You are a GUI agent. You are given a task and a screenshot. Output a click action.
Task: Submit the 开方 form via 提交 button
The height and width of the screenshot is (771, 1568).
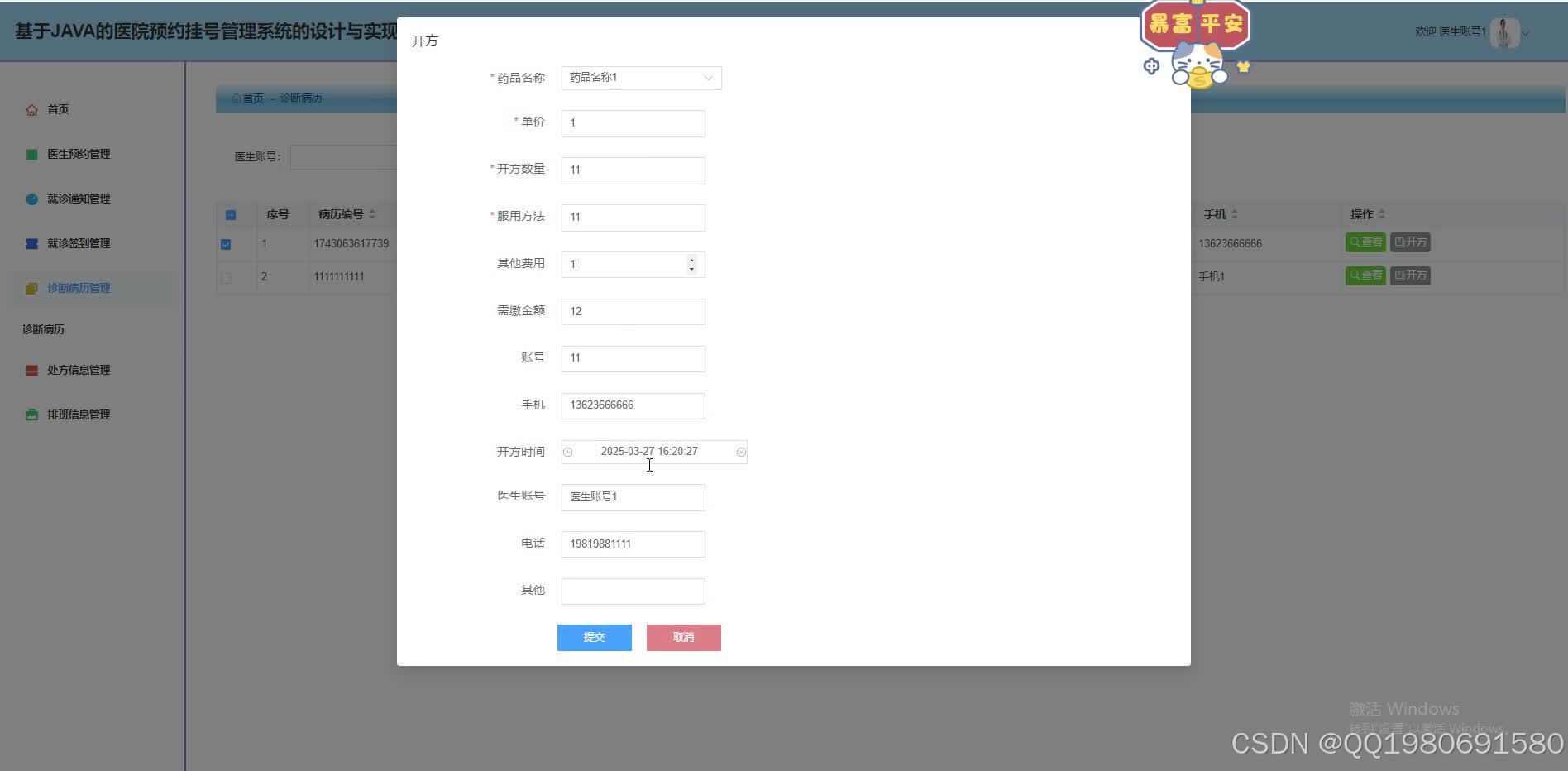click(x=594, y=637)
